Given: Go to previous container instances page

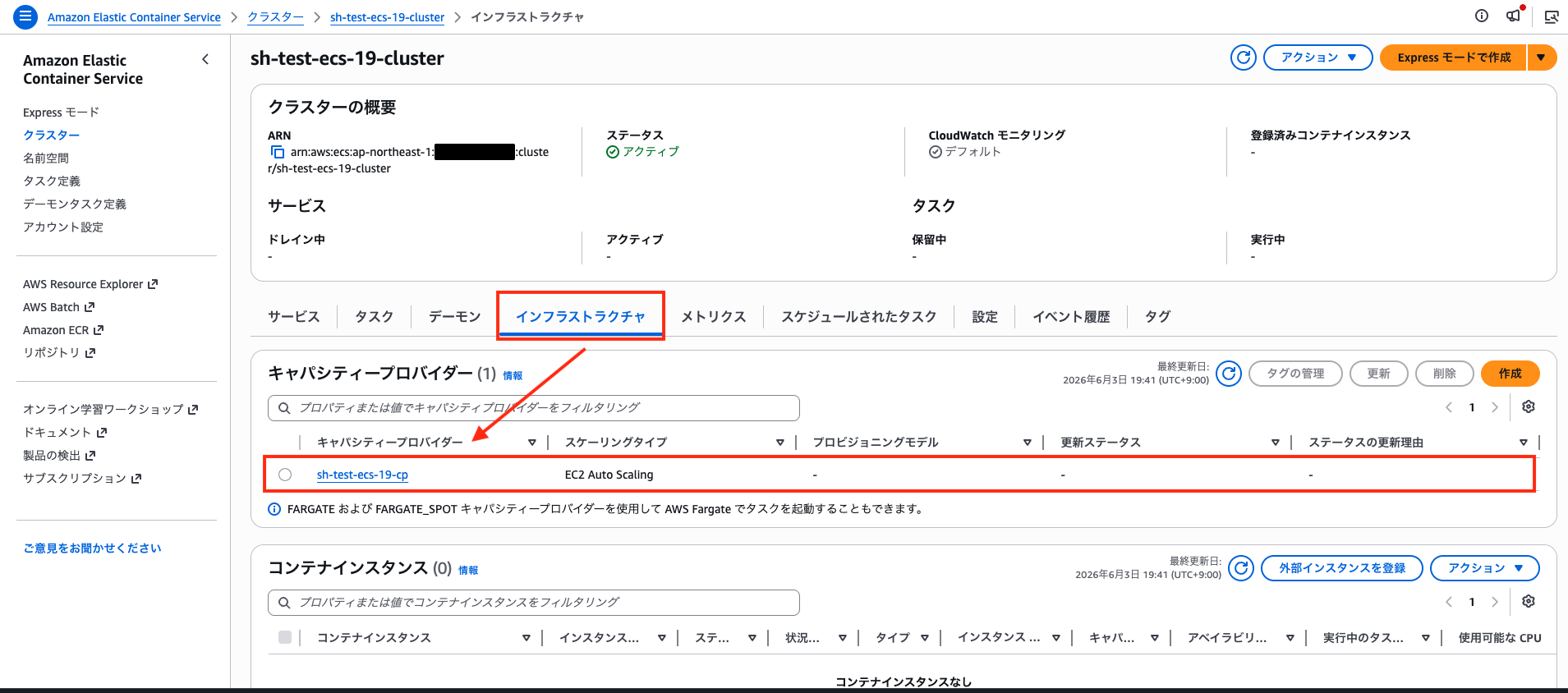Looking at the screenshot, I should click(1449, 602).
